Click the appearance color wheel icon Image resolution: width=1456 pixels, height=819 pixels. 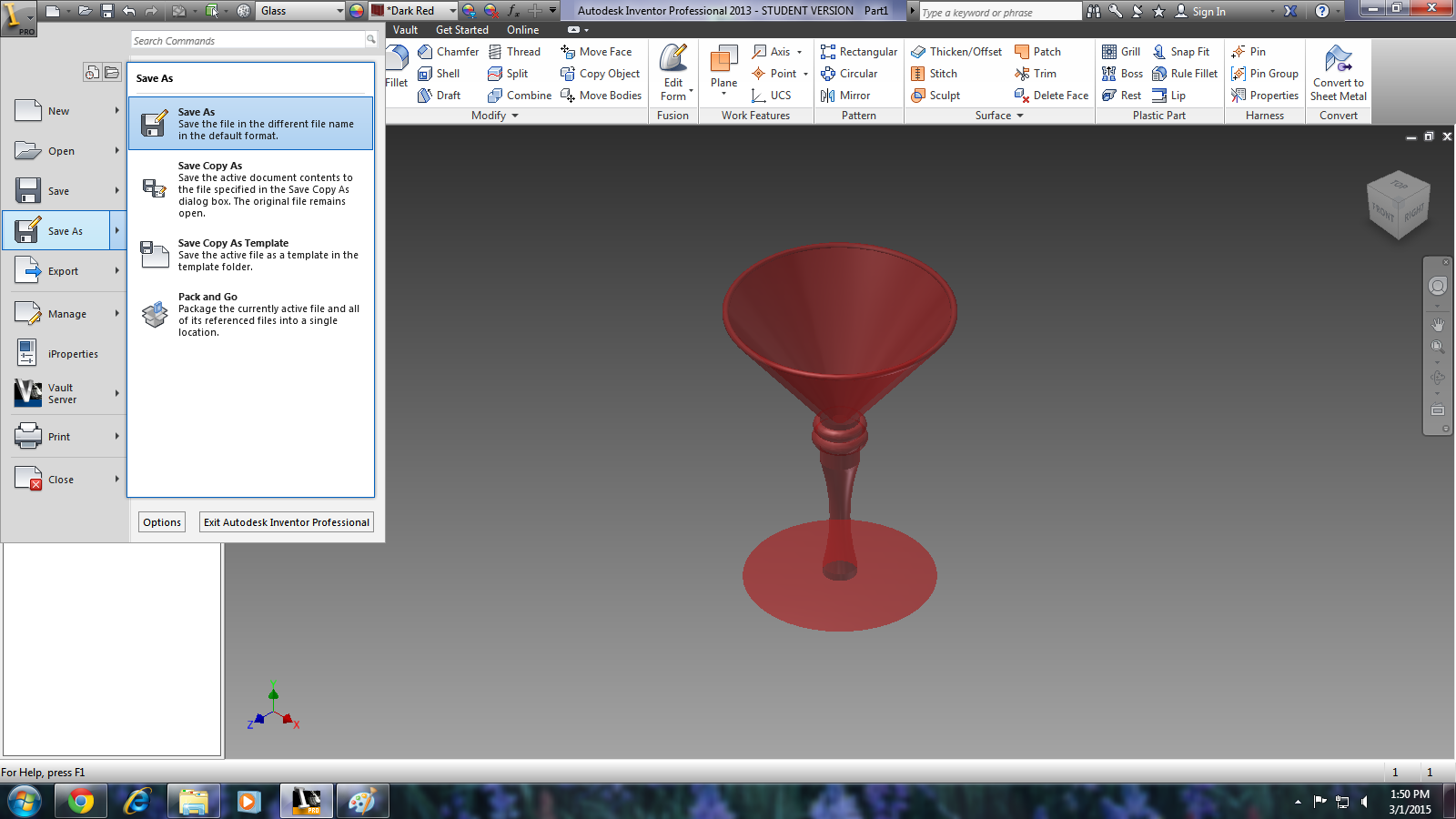356,11
